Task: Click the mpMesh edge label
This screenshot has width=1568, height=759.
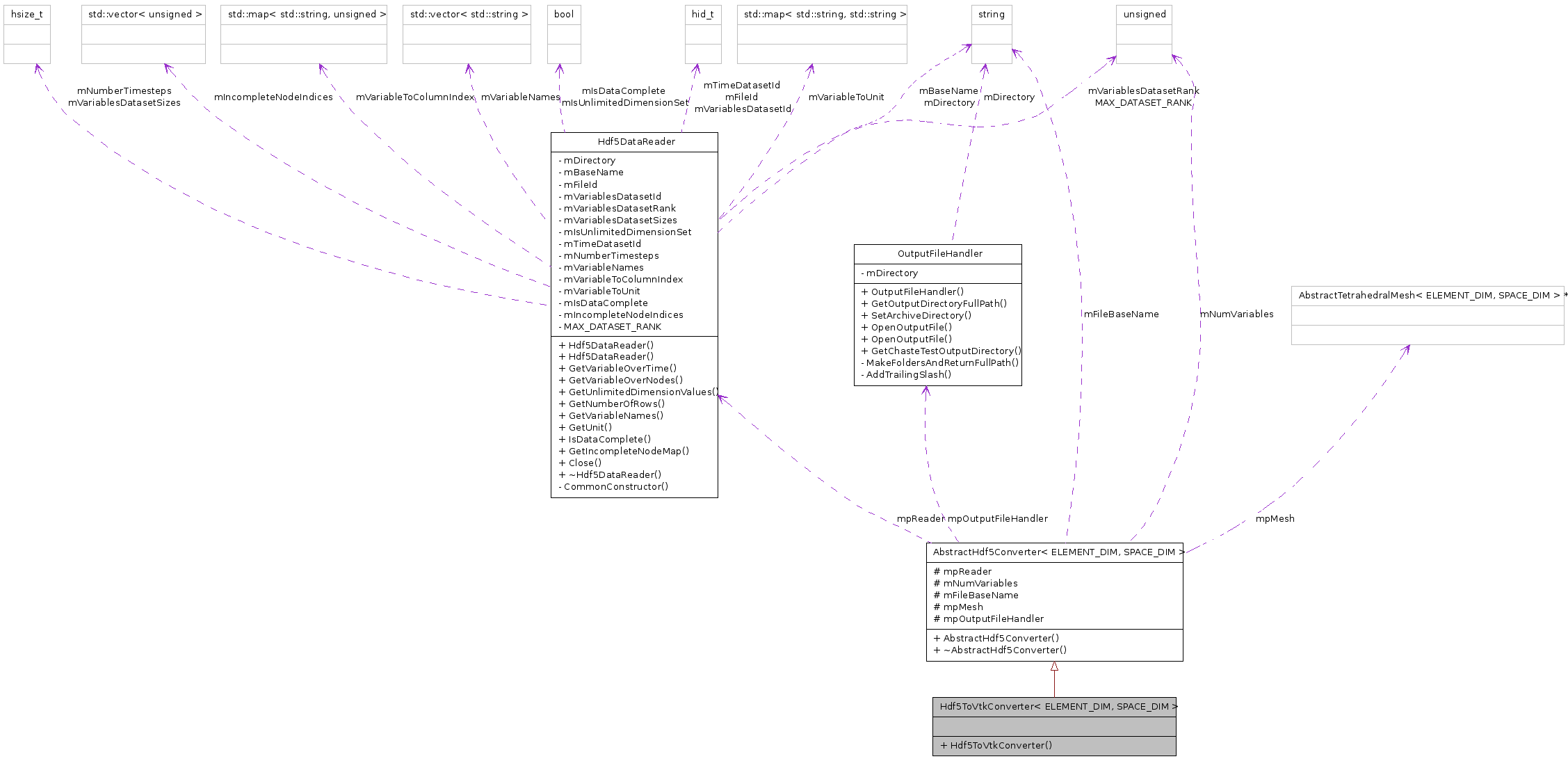Action: [1275, 519]
